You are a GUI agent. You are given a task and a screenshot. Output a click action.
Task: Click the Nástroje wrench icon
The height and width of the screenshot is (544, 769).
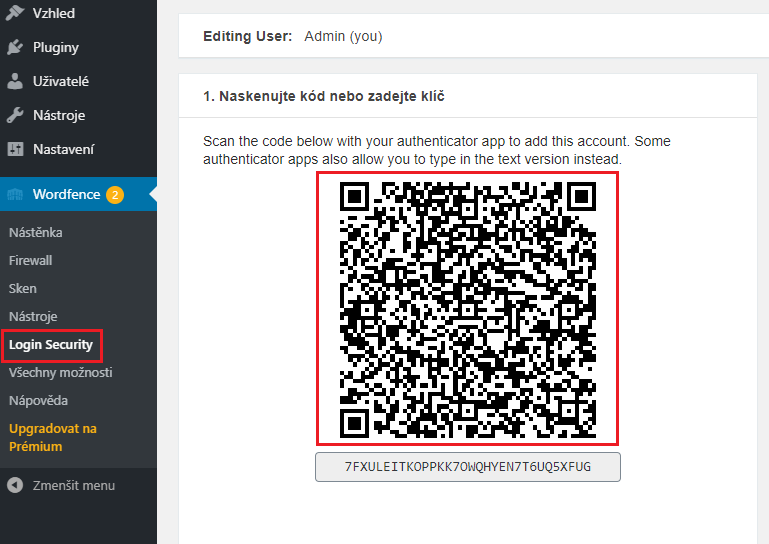click(x=15, y=115)
